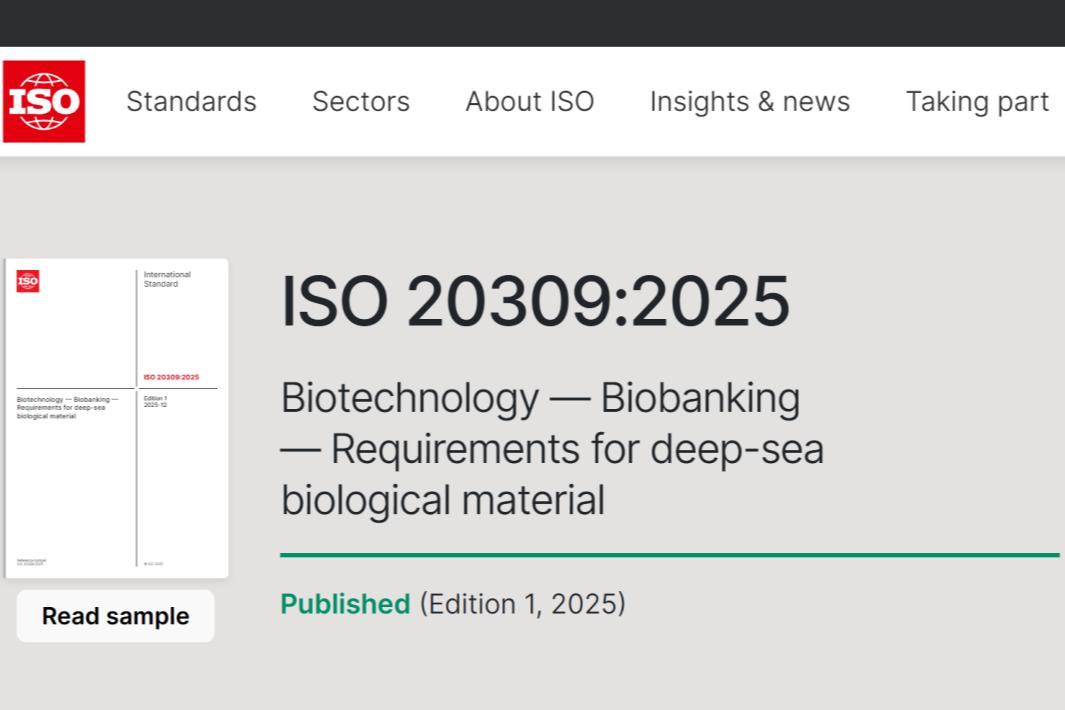The image size is (1065, 710).
Task: Click the (Edition 1, 2025) text
Action: [x=522, y=604]
